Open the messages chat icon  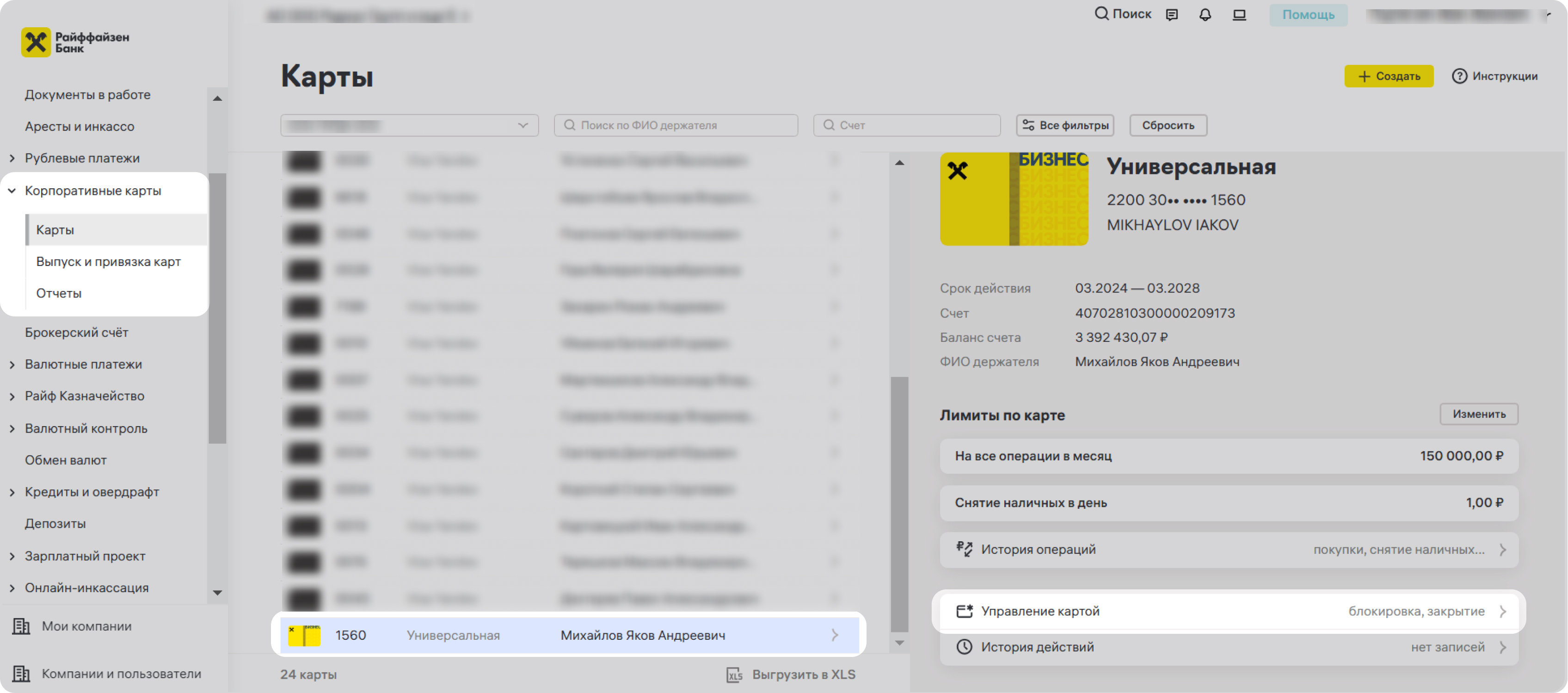(x=1172, y=15)
